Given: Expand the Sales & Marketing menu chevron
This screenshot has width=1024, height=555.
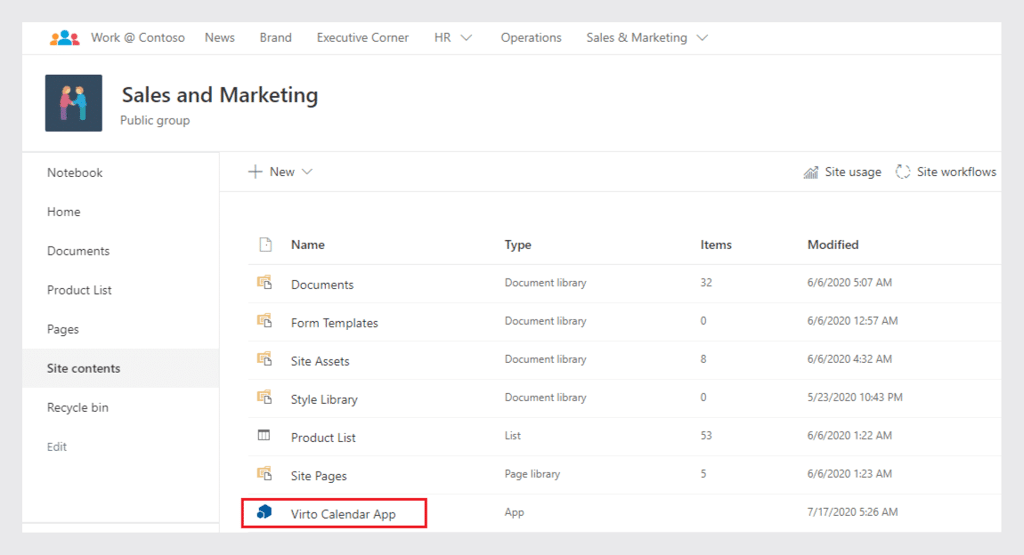Looking at the screenshot, I should pyautogui.click(x=702, y=38).
